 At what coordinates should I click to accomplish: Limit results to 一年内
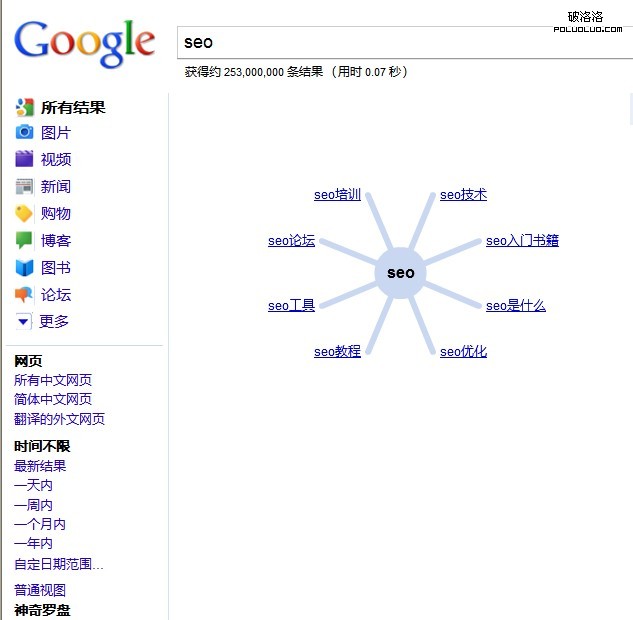tap(33, 543)
